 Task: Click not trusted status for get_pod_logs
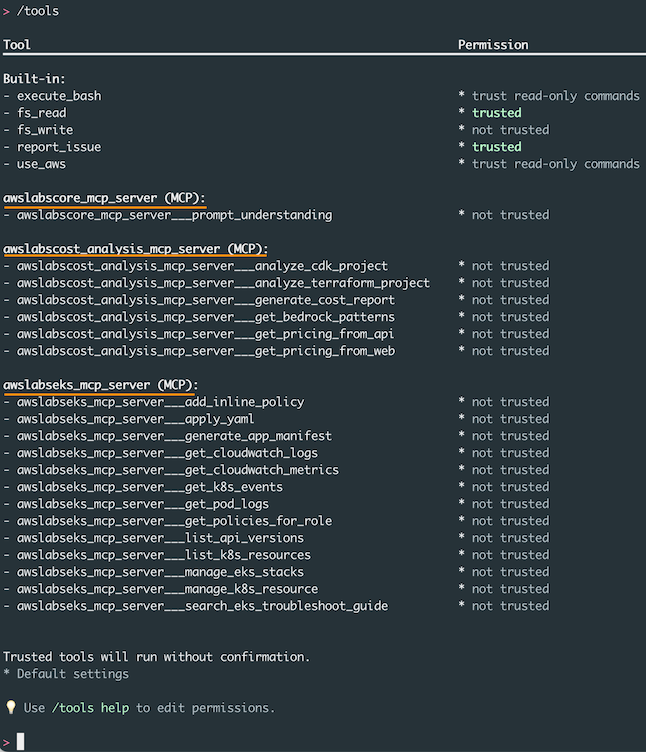(x=510, y=504)
